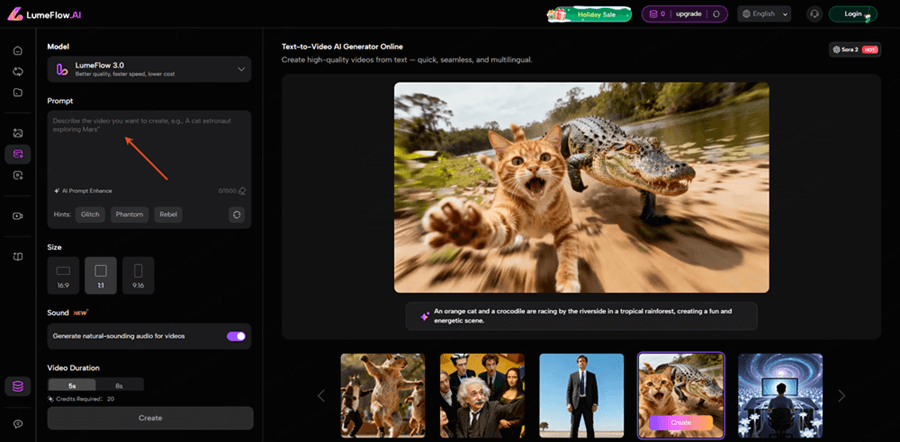
Task: Select the highlighted text-to-video sidebar icon
Action: tap(18, 154)
